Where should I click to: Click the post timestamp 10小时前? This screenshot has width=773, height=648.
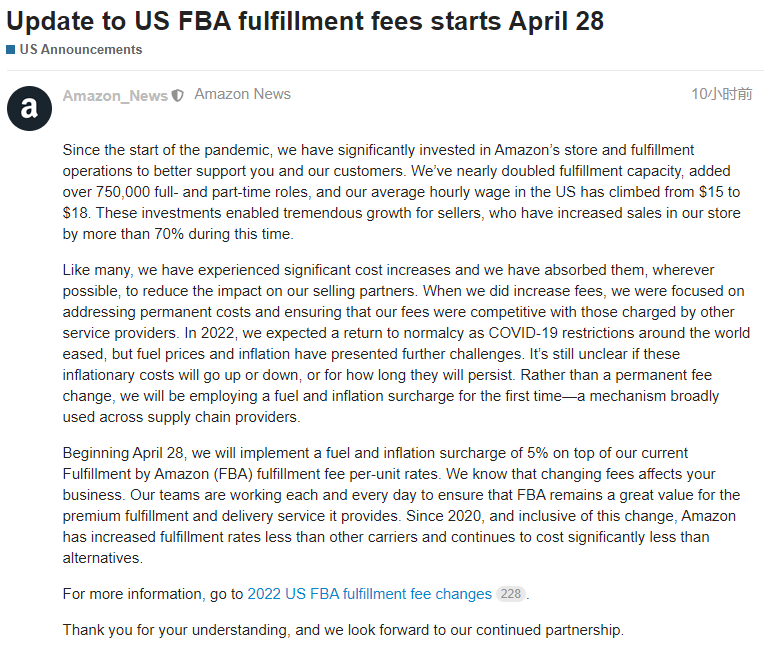tap(722, 94)
